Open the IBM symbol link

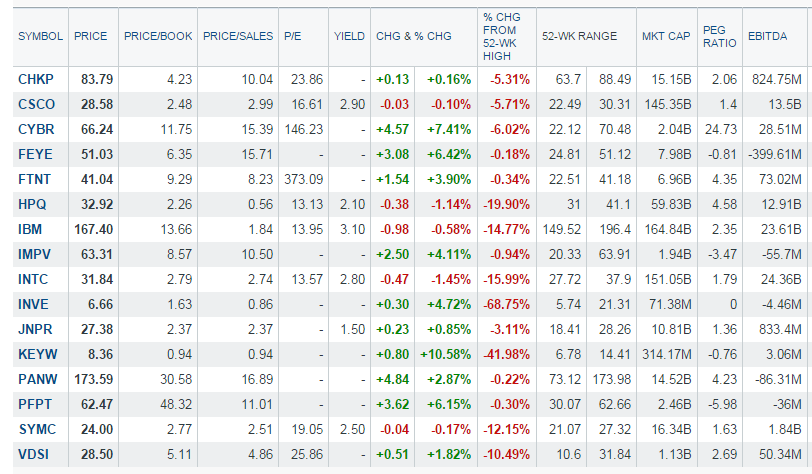coord(29,229)
